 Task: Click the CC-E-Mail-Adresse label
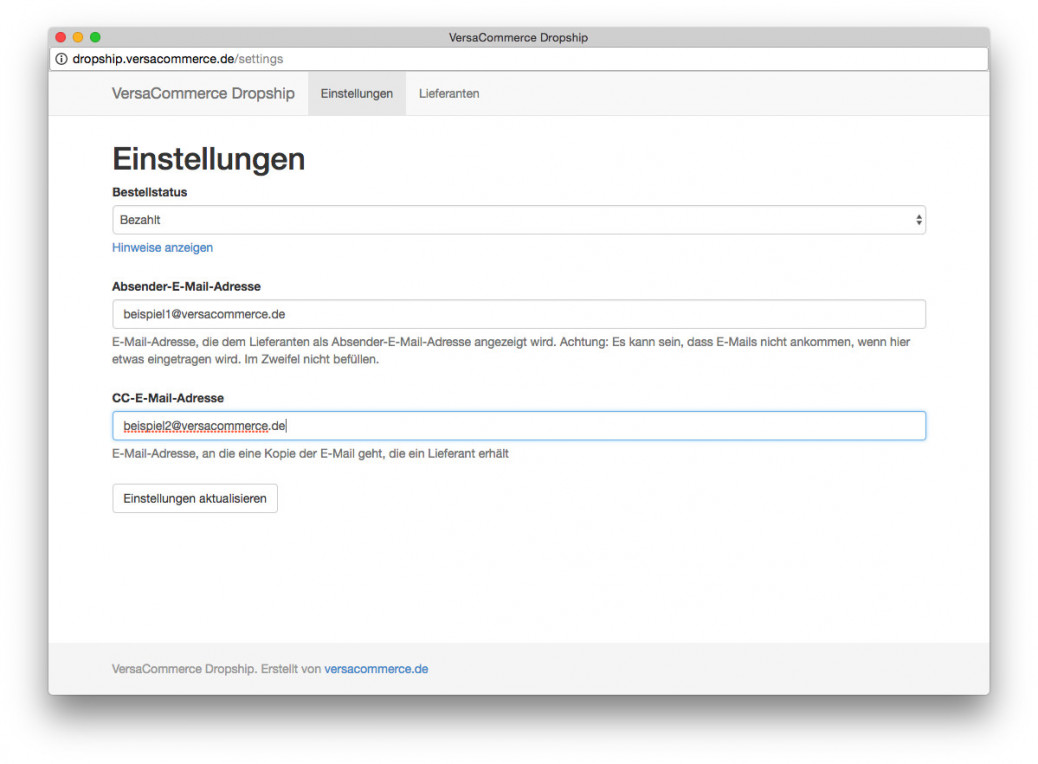(167, 398)
